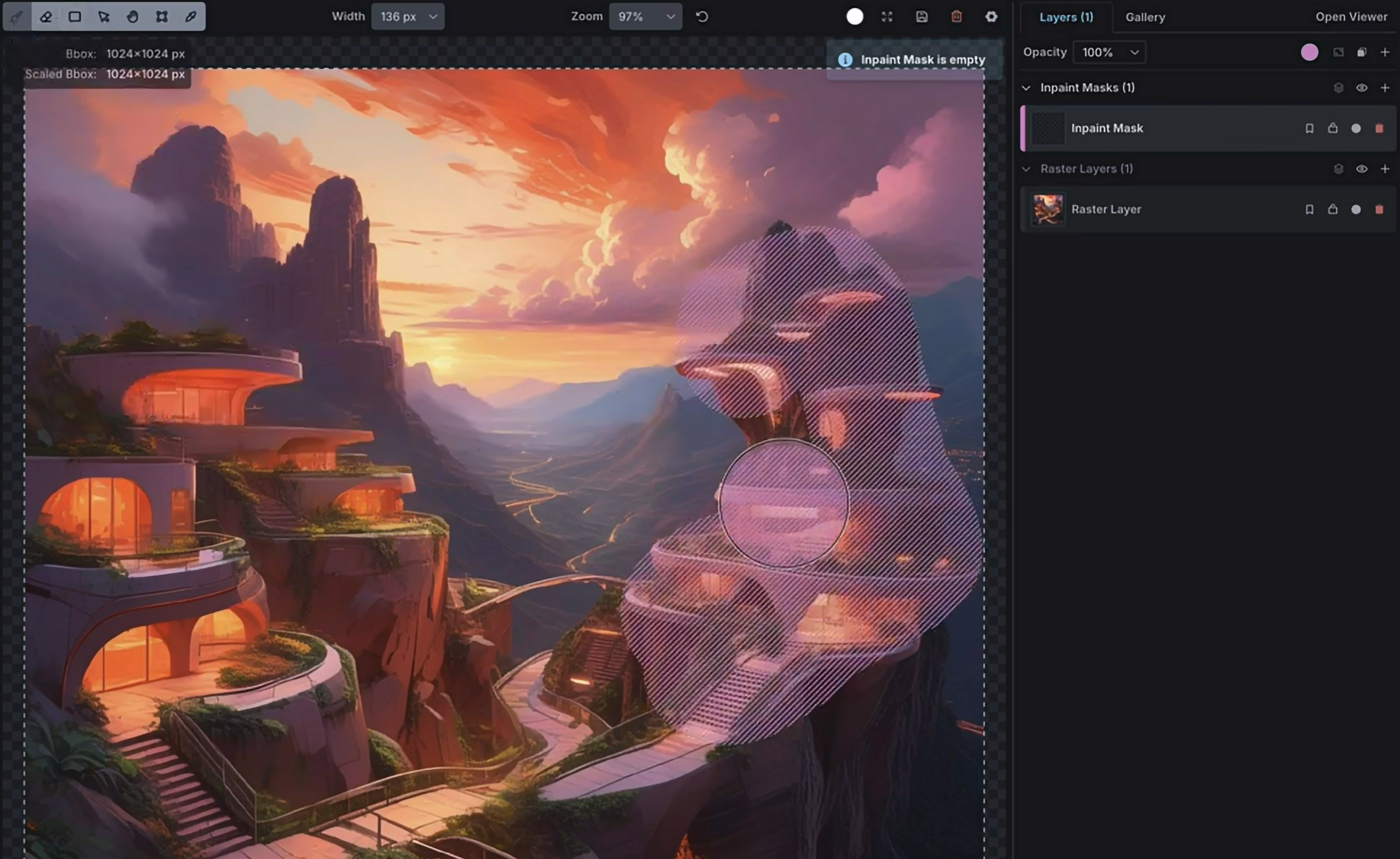This screenshot has height=859, width=1400.
Task: Open the canvas settings gear
Action: [991, 16]
